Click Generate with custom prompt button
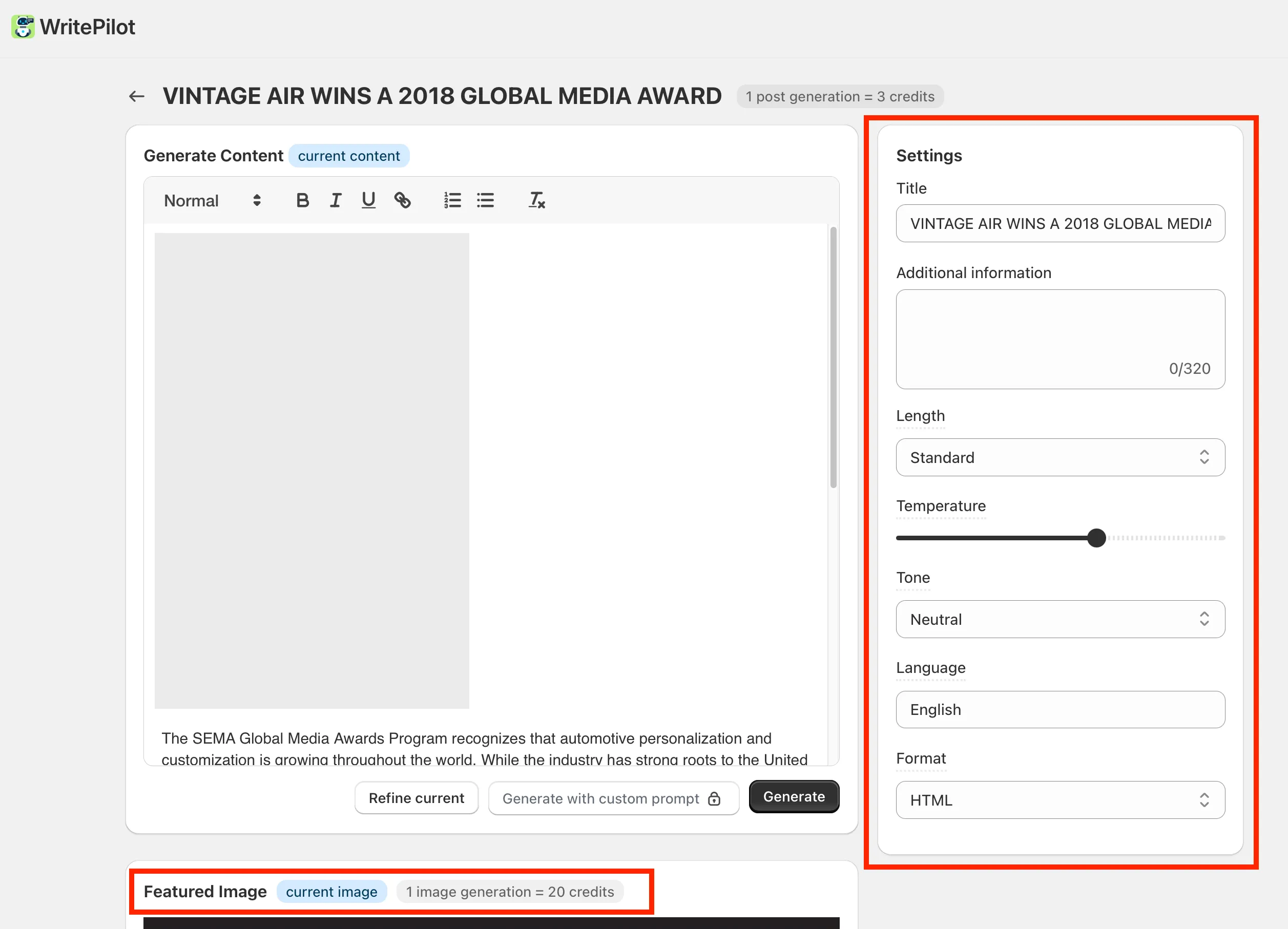1288x929 pixels. coord(613,798)
